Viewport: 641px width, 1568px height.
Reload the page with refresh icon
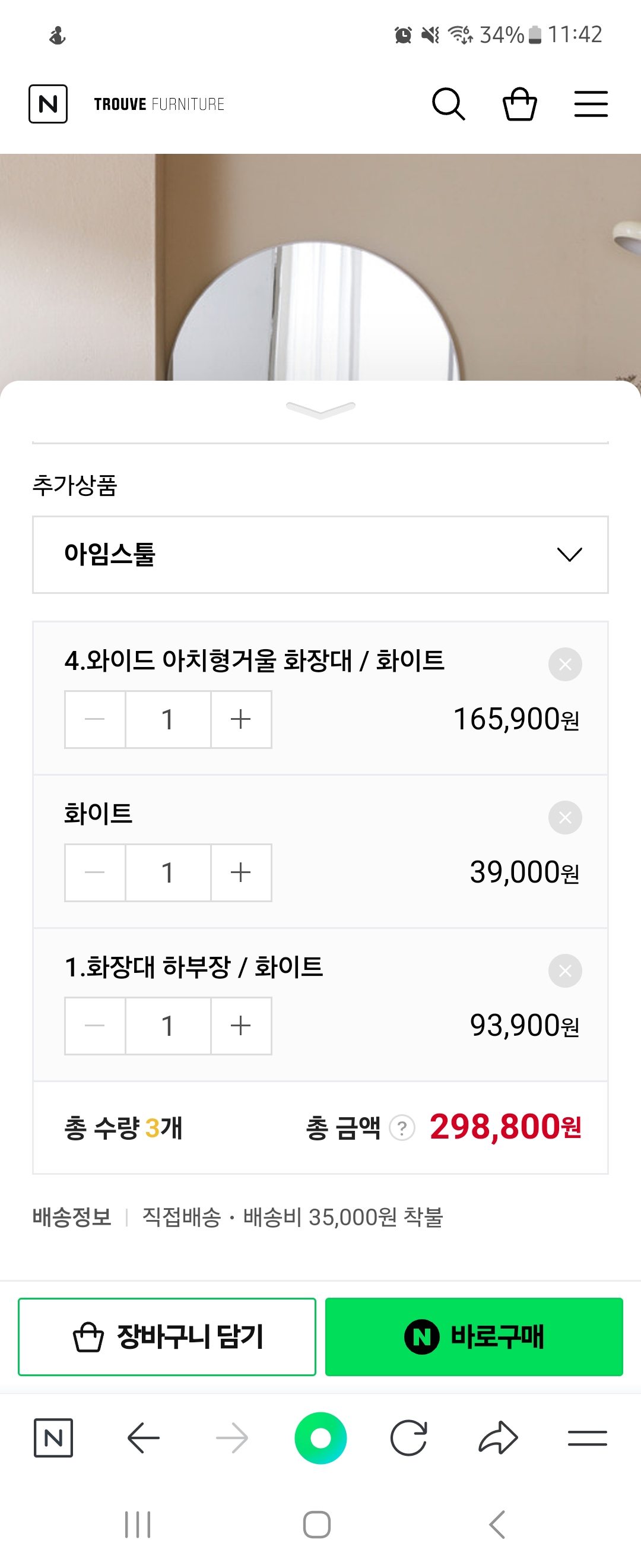(409, 1438)
